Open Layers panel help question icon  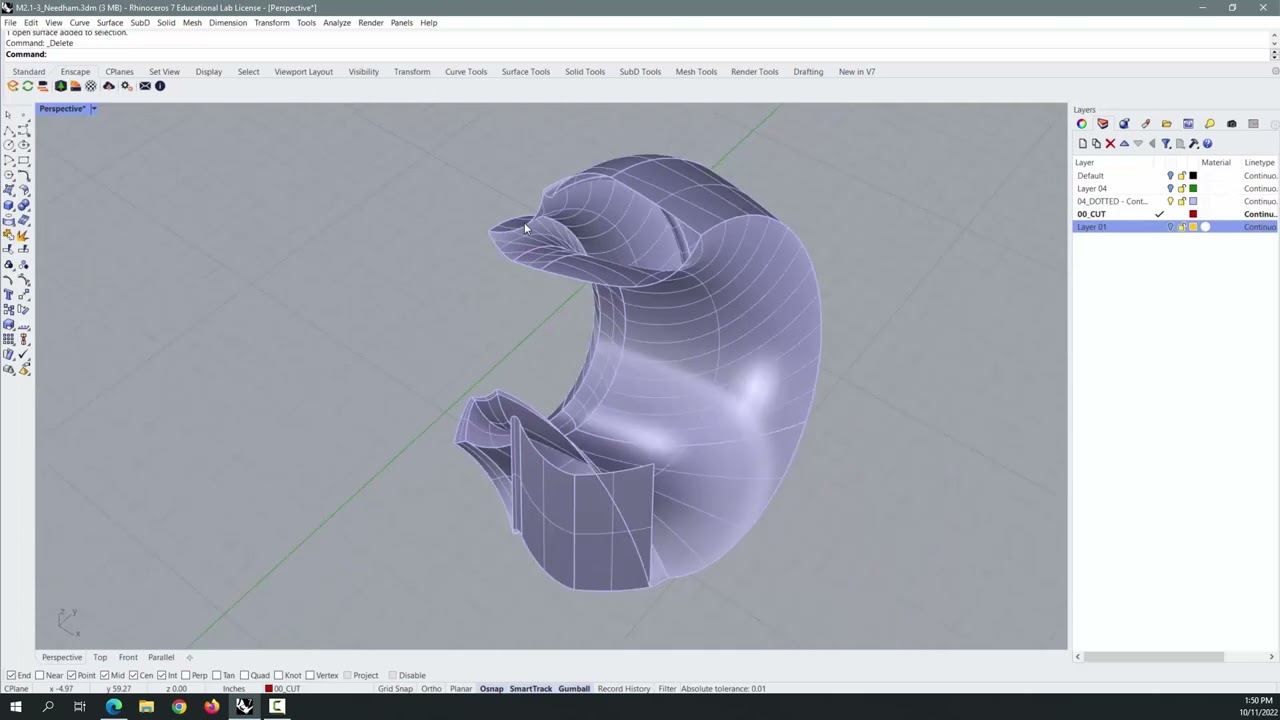click(1207, 144)
